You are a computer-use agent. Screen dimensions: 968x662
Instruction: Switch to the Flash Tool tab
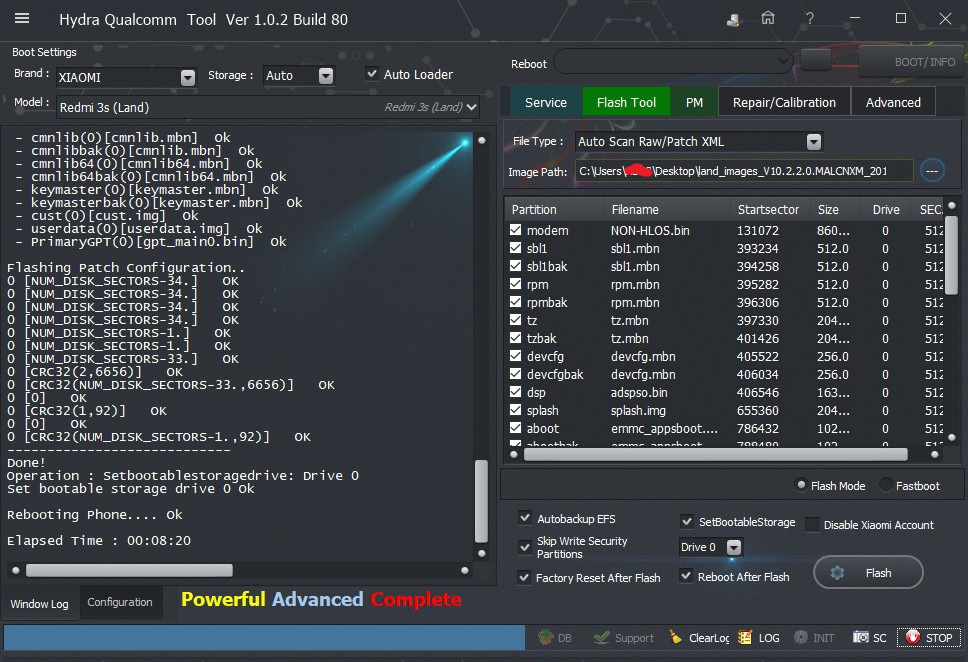tap(626, 102)
